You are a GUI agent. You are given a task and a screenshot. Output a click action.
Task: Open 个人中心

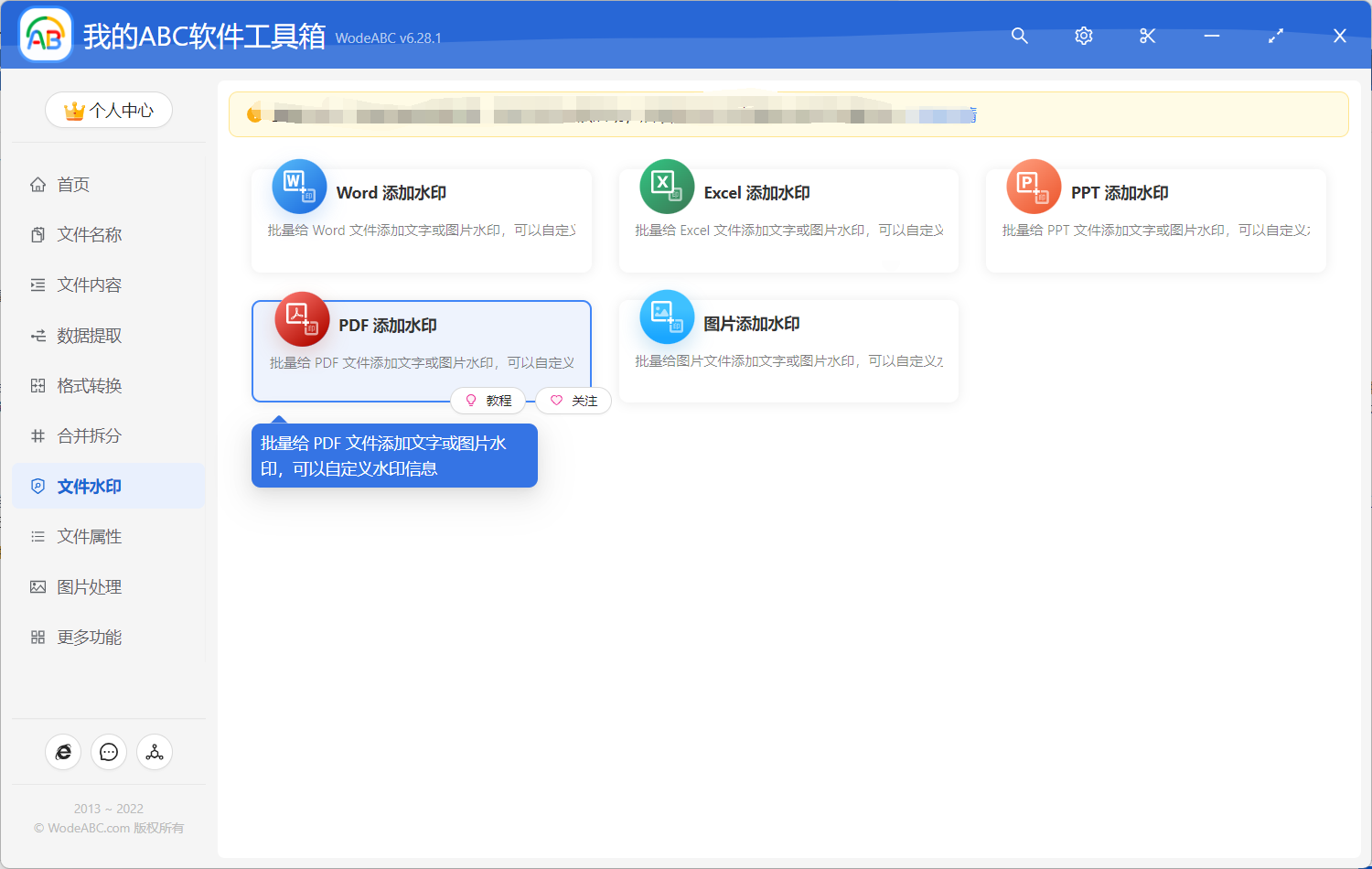109,110
